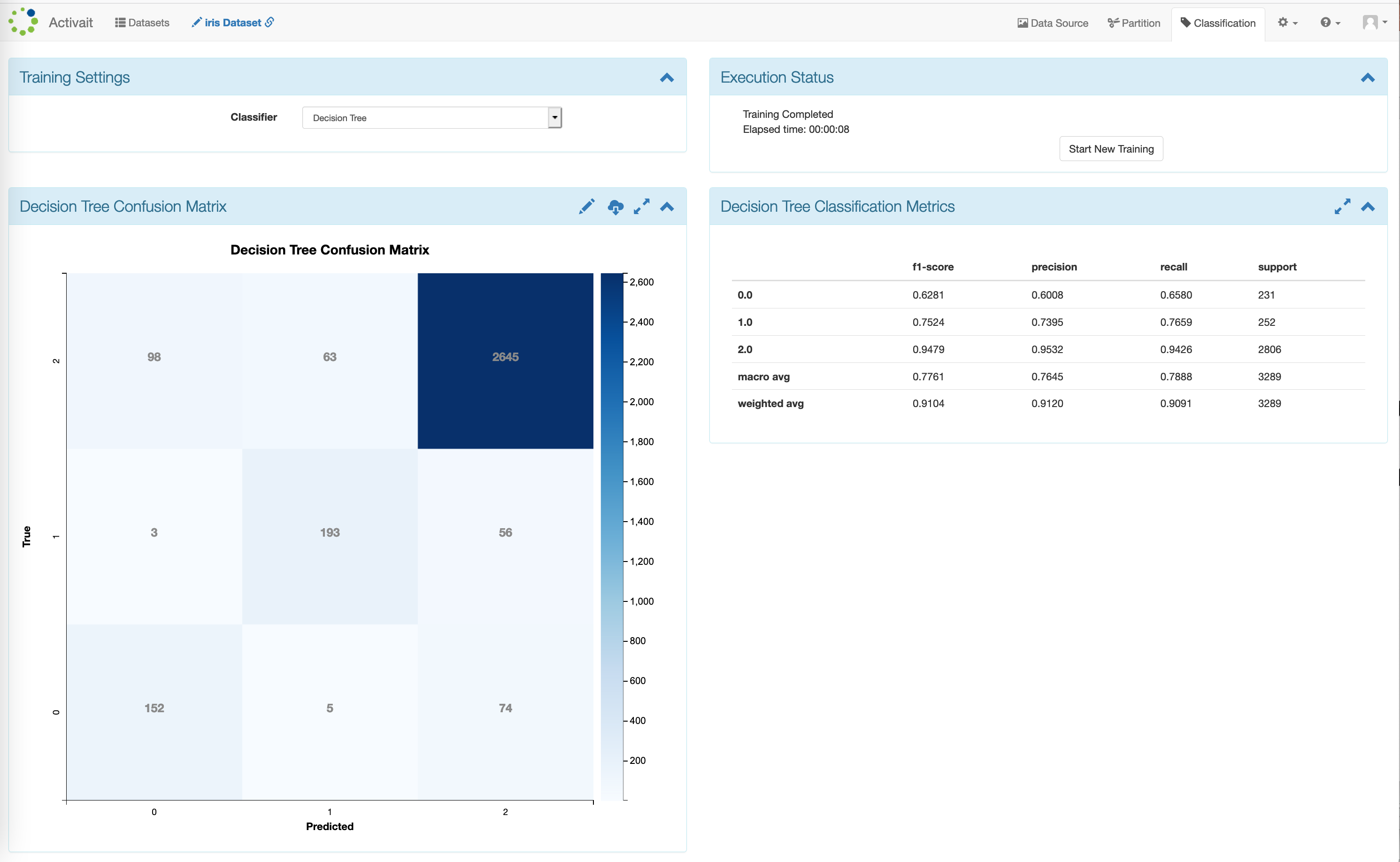Collapse the Classification Metrics panel
The width and height of the screenshot is (1400, 862).
click(1368, 207)
